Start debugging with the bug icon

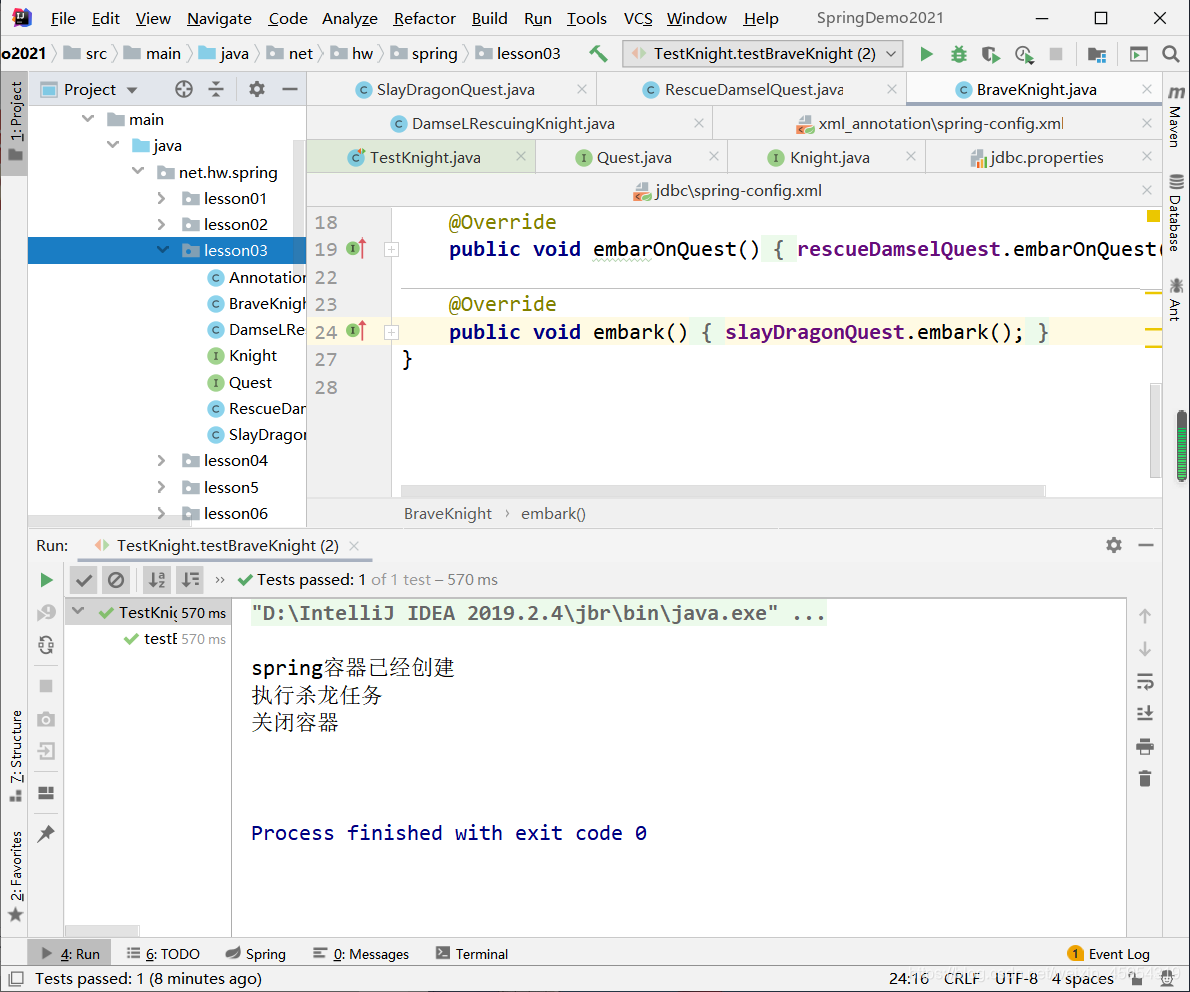pyautogui.click(x=959, y=54)
